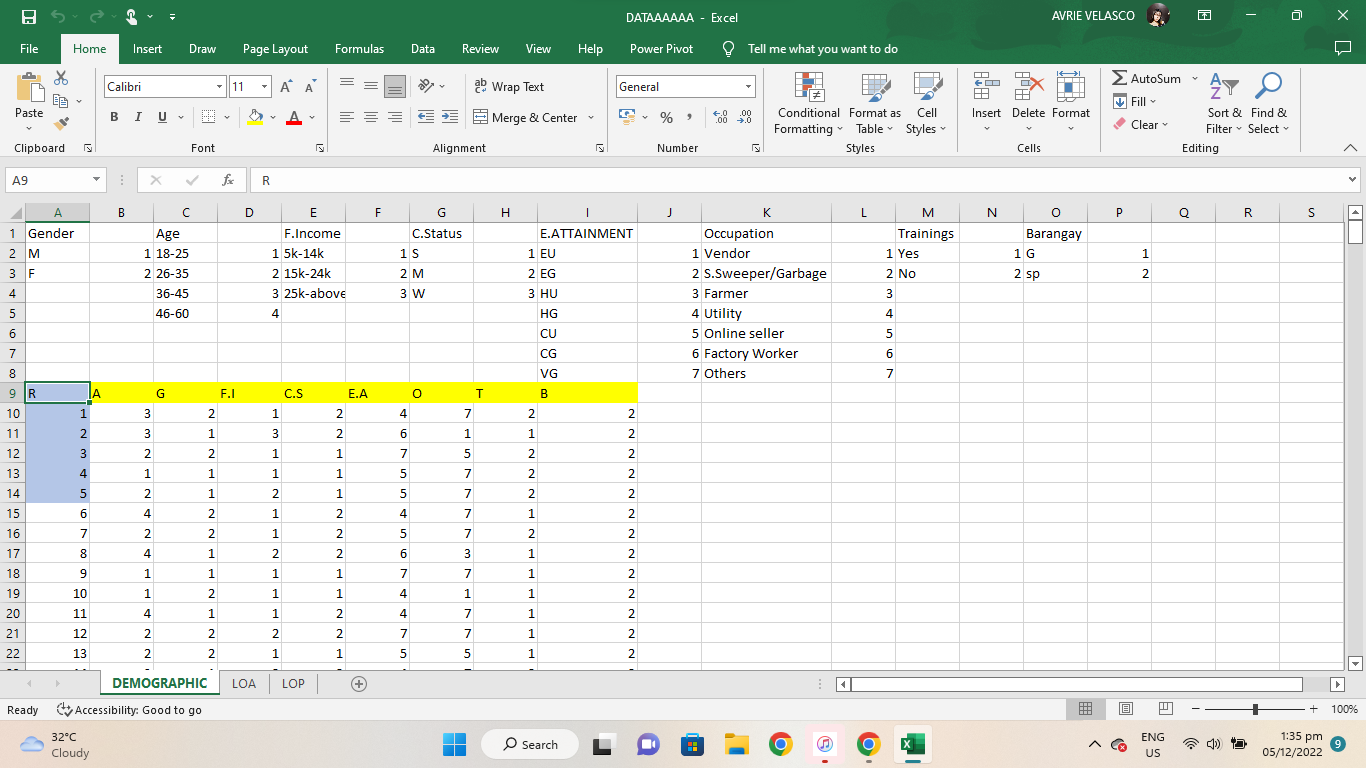Open the Calibri font name dropdown
Image resolution: width=1366 pixels, height=768 pixels.
pos(219,87)
